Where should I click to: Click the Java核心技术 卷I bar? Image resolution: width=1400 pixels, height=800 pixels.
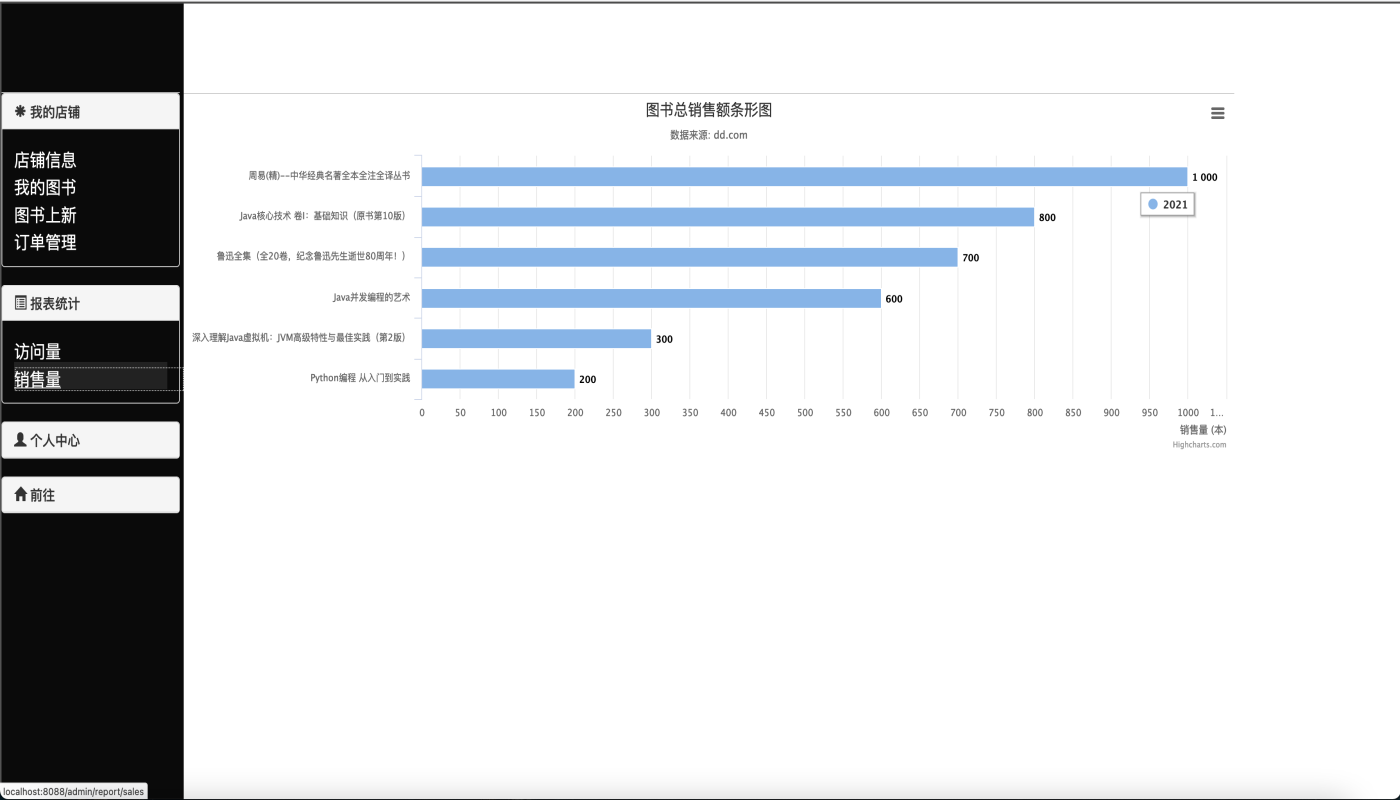728,217
